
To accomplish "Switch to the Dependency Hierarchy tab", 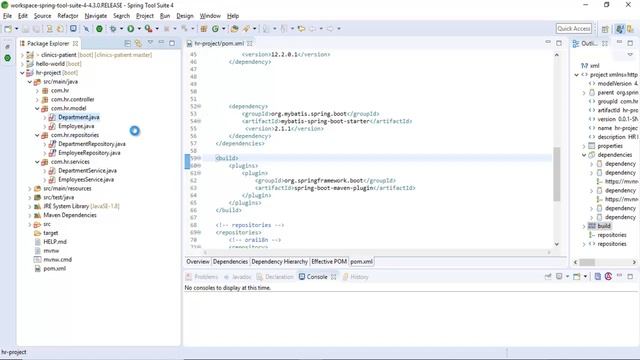I will [x=280, y=262].
